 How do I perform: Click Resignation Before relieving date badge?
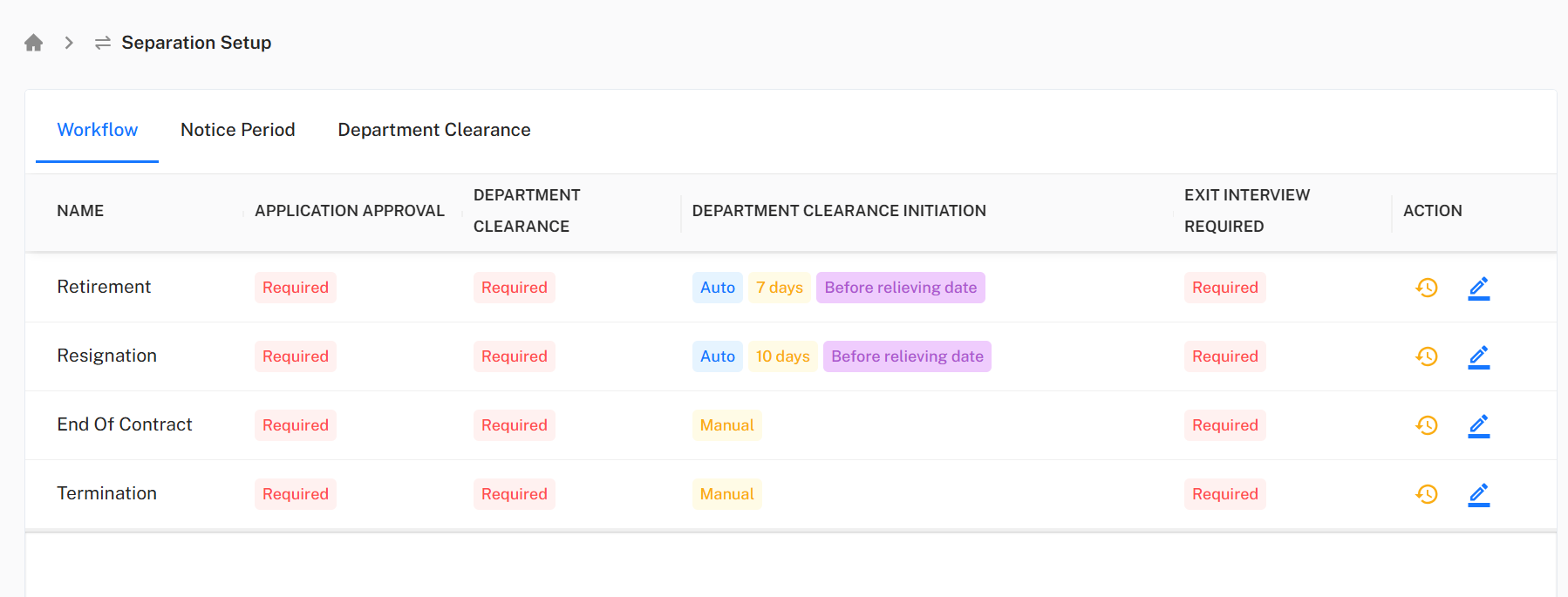point(908,356)
